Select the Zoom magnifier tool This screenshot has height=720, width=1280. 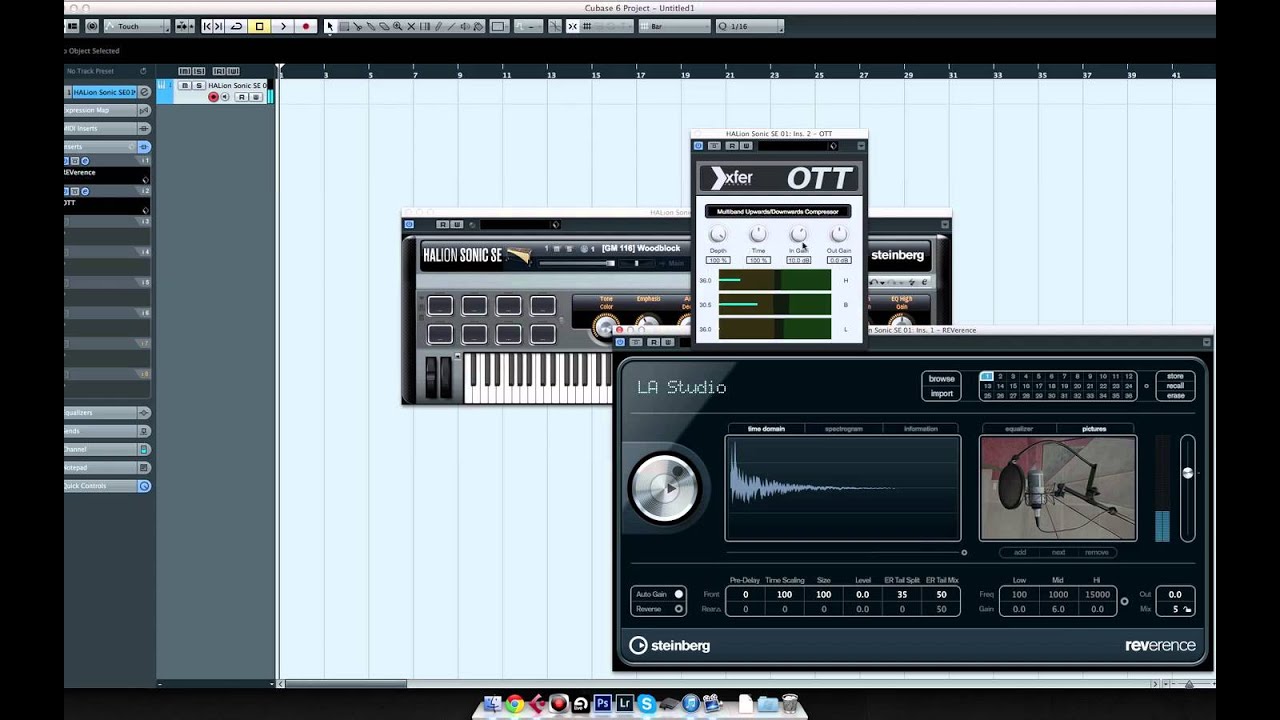tap(398, 26)
